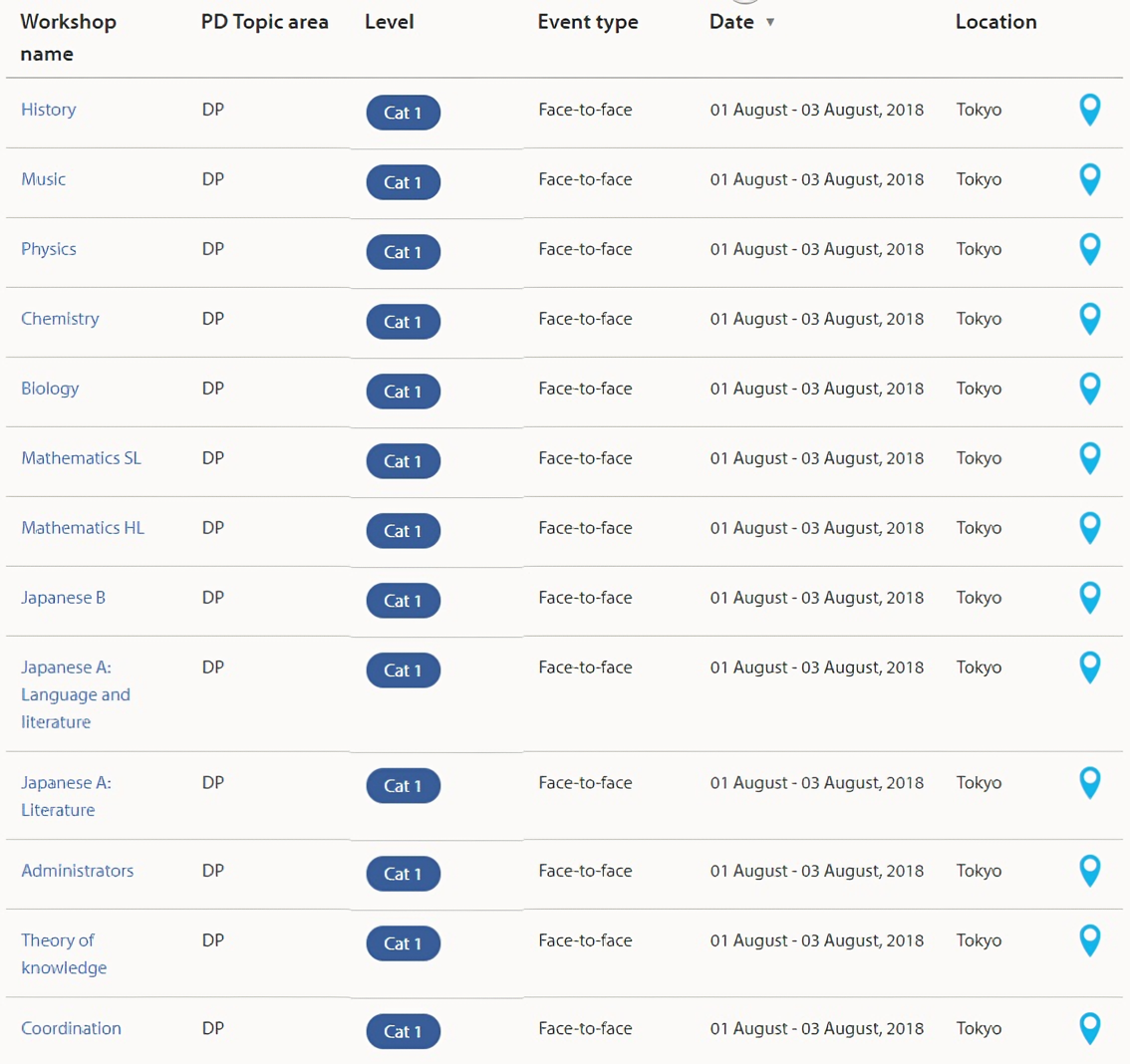Click the Level column header
Screen dimensions: 1130x1064
pos(389,22)
